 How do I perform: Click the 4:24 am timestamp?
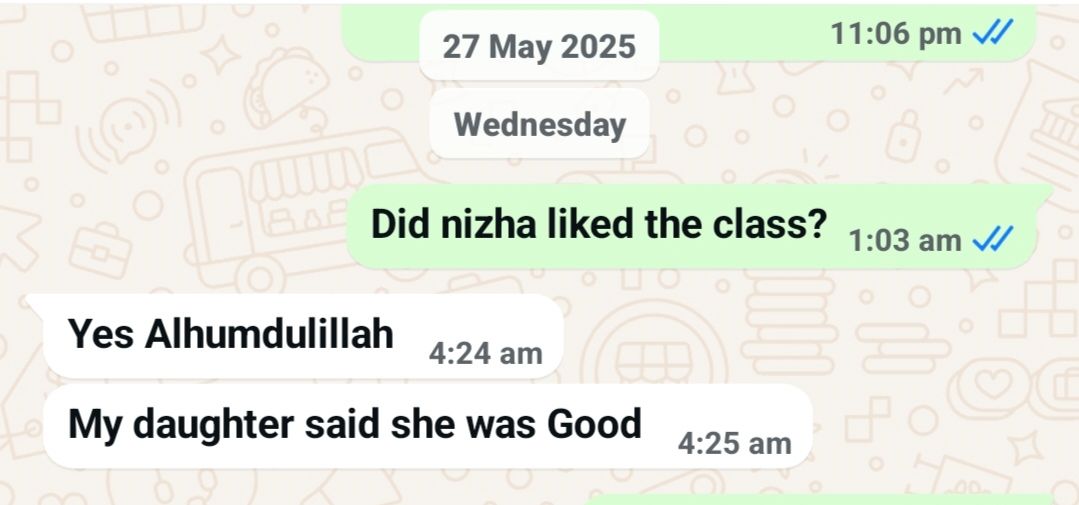pyautogui.click(x=486, y=354)
